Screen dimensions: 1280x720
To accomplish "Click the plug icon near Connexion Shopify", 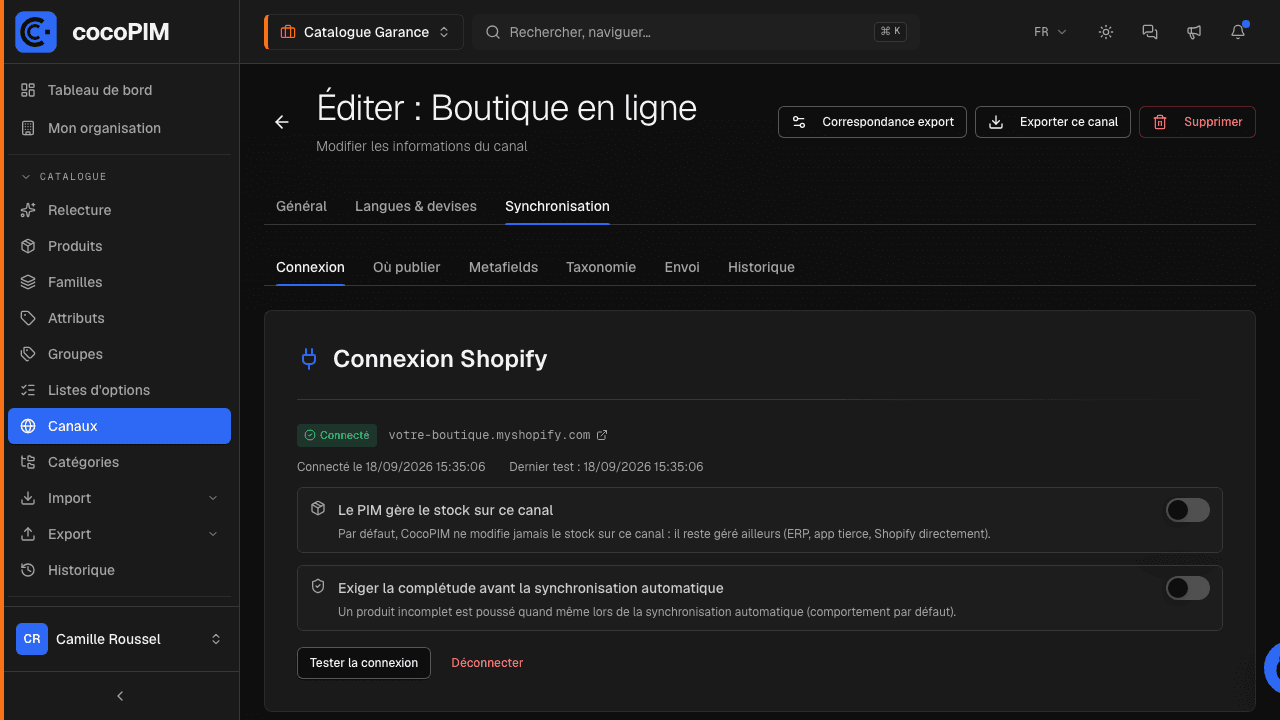I will point(309,359).
